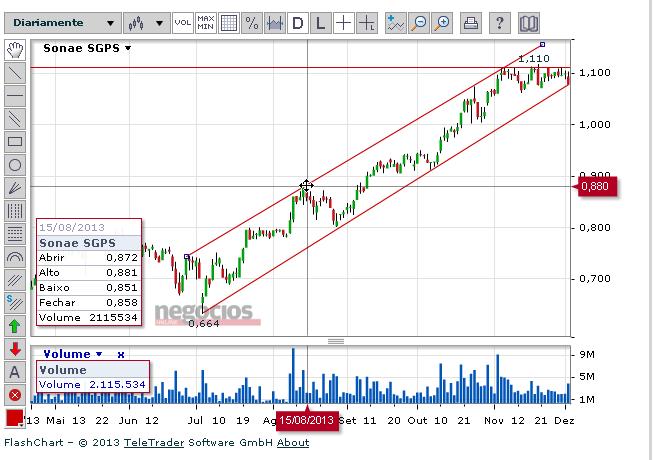Switch to percent scale view

coord(252,23)
